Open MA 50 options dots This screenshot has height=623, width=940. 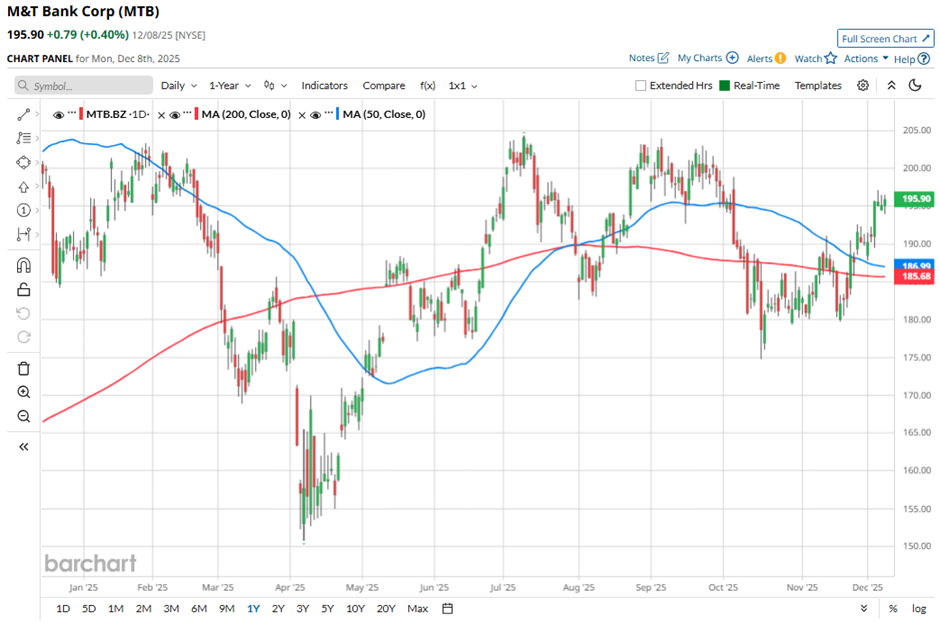coord(329,112)
